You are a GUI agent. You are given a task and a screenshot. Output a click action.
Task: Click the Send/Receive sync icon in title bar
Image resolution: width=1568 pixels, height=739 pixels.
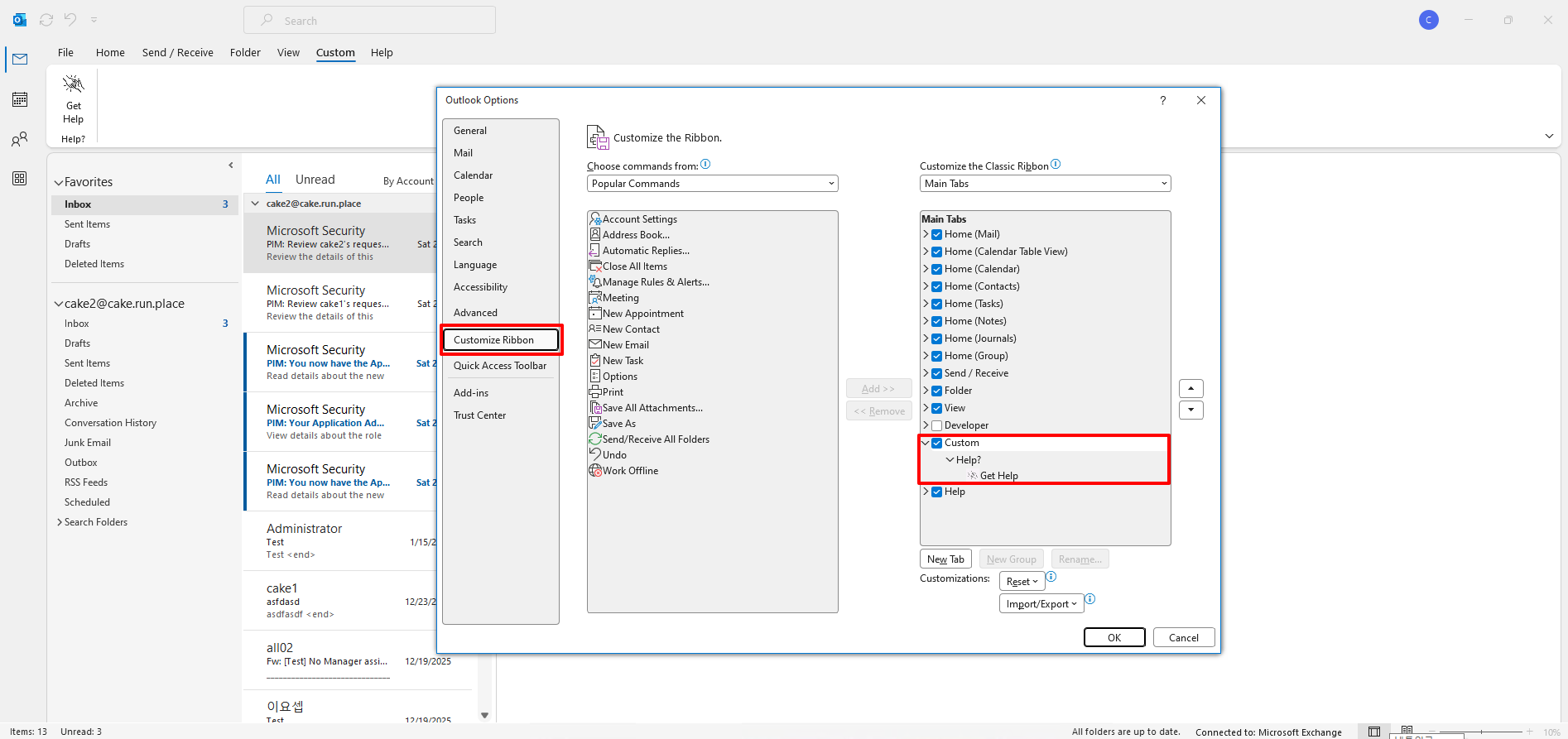(x=46, y=20)
